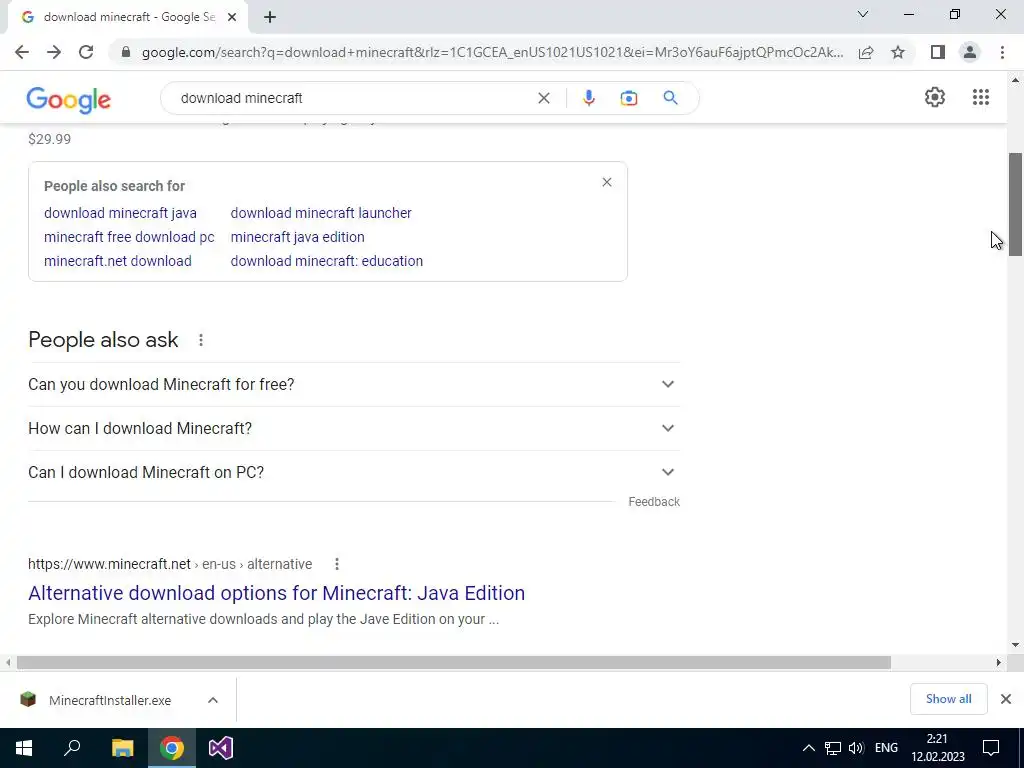Switch ENG input language
Image resolution: width=1024 pixels, height=768 pixels.
point(886,748)
